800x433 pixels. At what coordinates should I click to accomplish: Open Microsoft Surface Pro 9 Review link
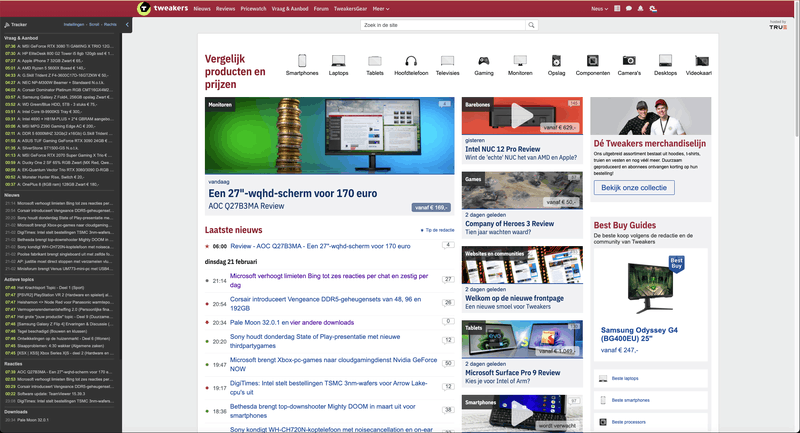coord(512,373)
